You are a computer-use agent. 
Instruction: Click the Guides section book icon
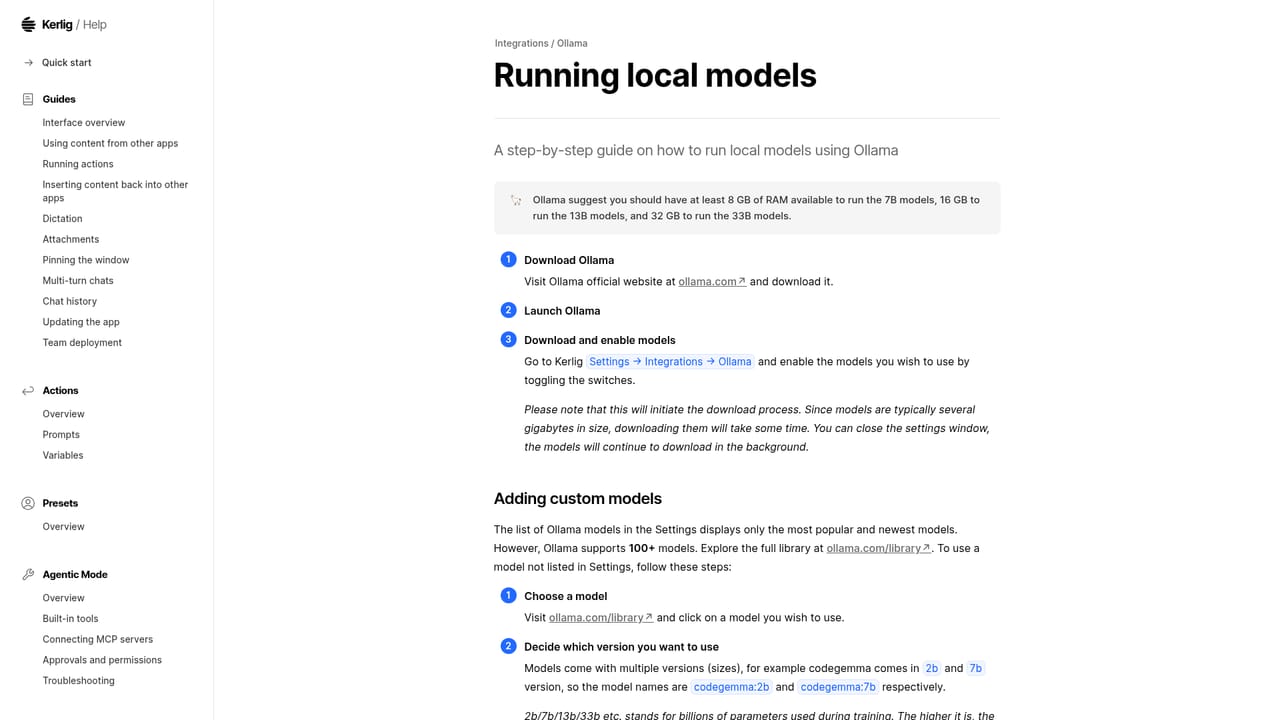[28, 99]
